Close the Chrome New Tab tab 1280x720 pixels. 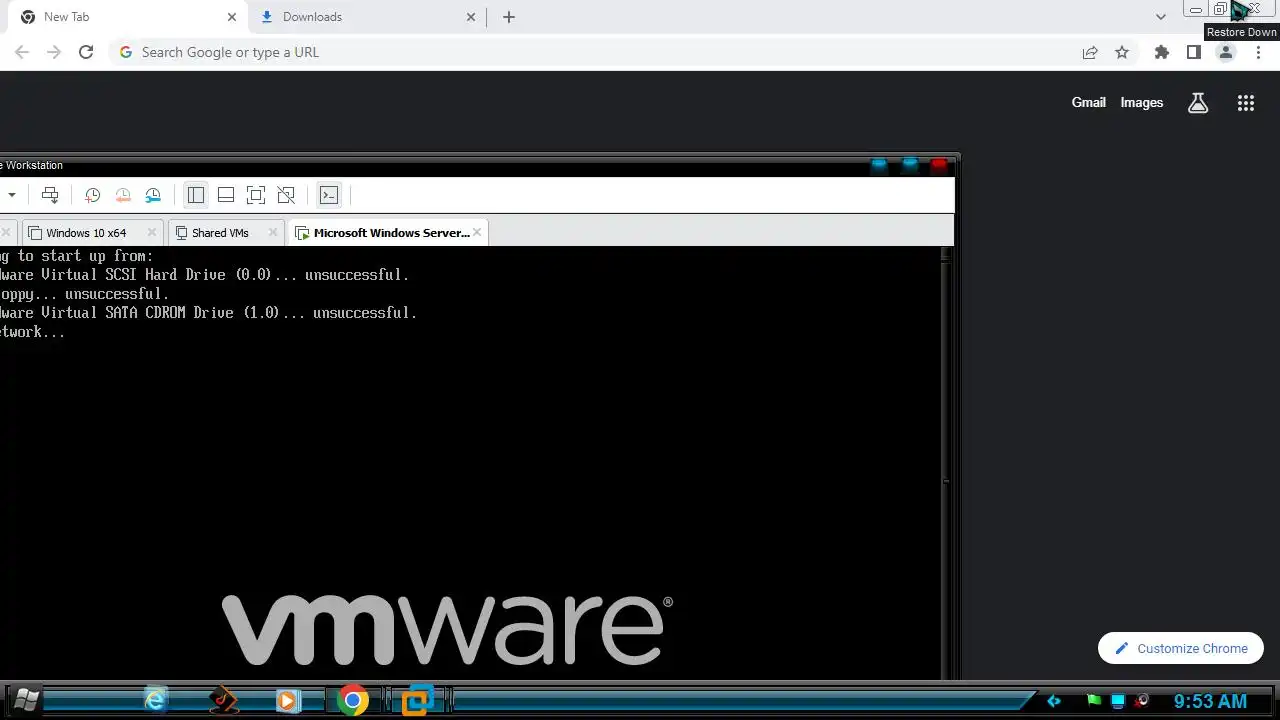tap(232, 17)
